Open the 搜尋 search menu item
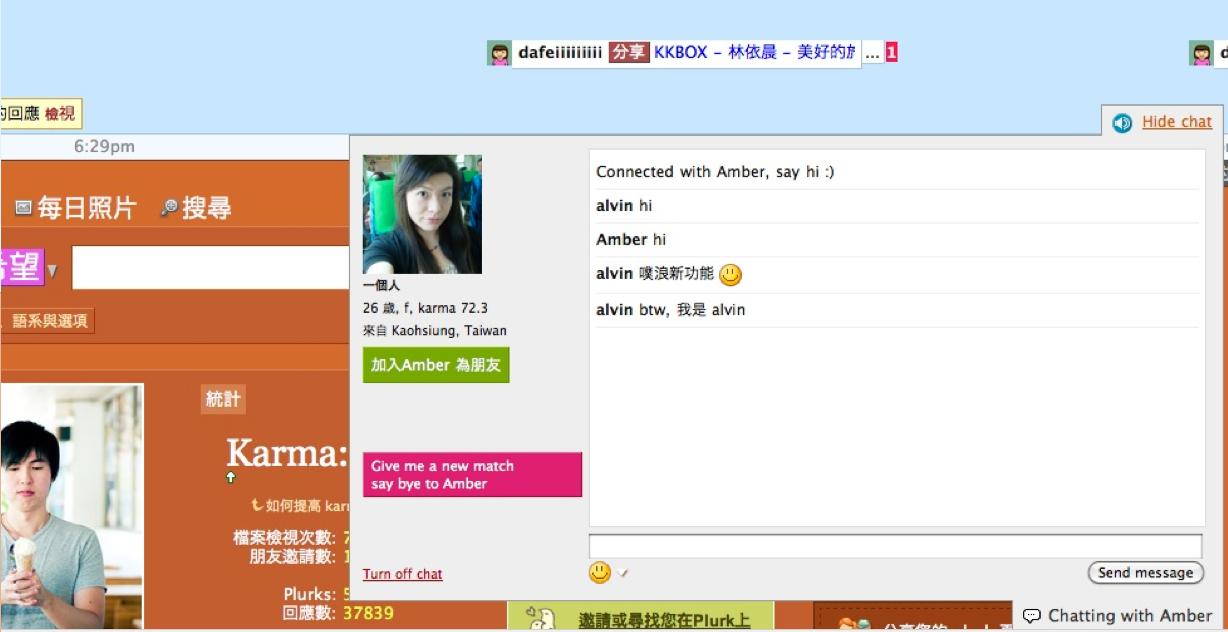 207,208
